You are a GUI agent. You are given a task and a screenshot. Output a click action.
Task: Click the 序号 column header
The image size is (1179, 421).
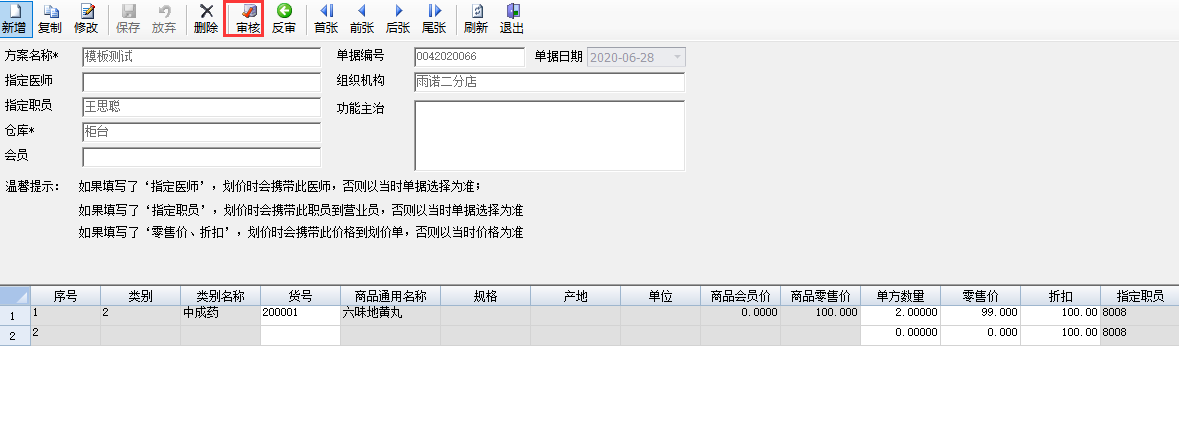[65, 295]
